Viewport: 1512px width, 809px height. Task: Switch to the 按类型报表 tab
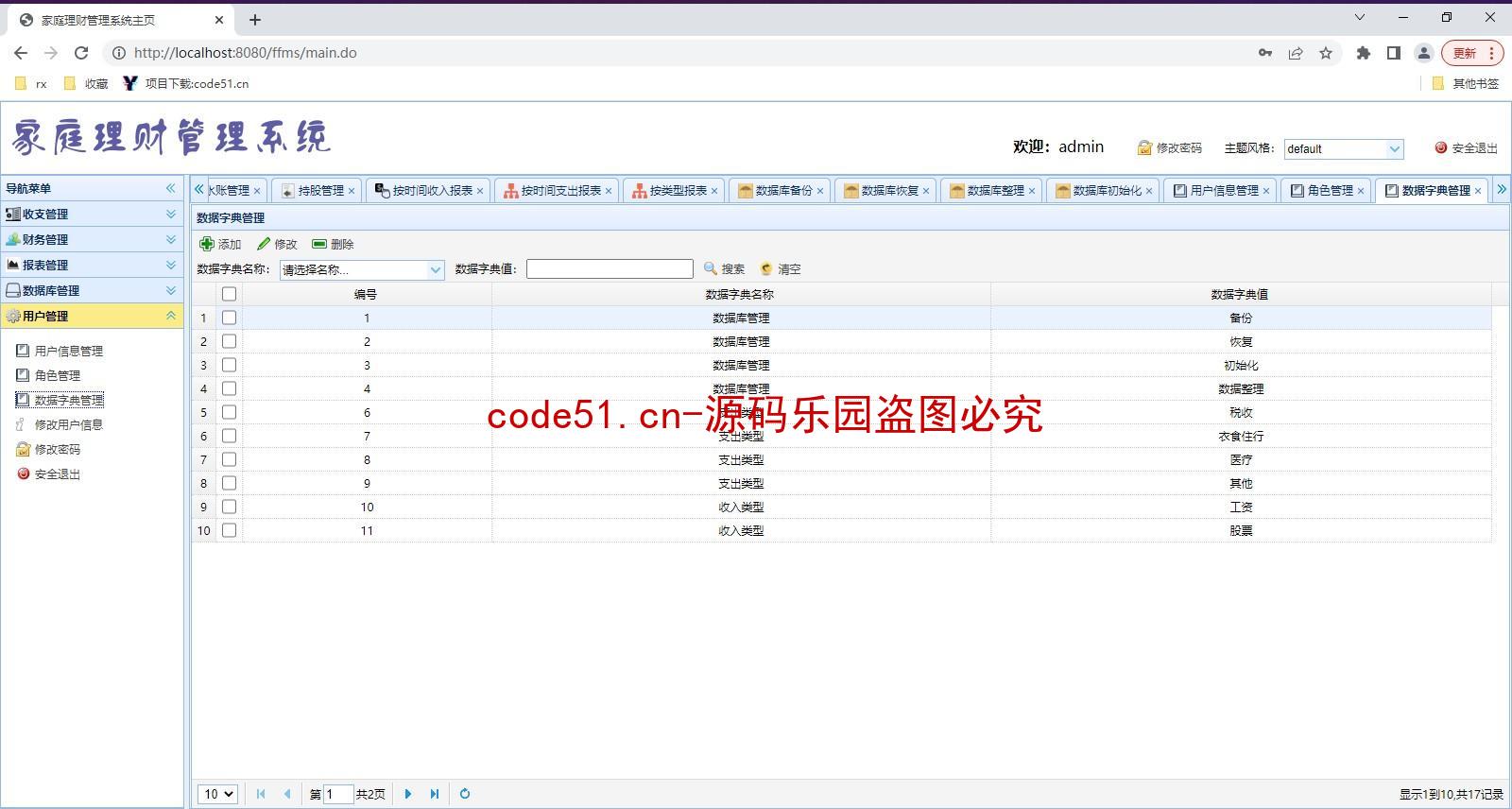[672, 190]
